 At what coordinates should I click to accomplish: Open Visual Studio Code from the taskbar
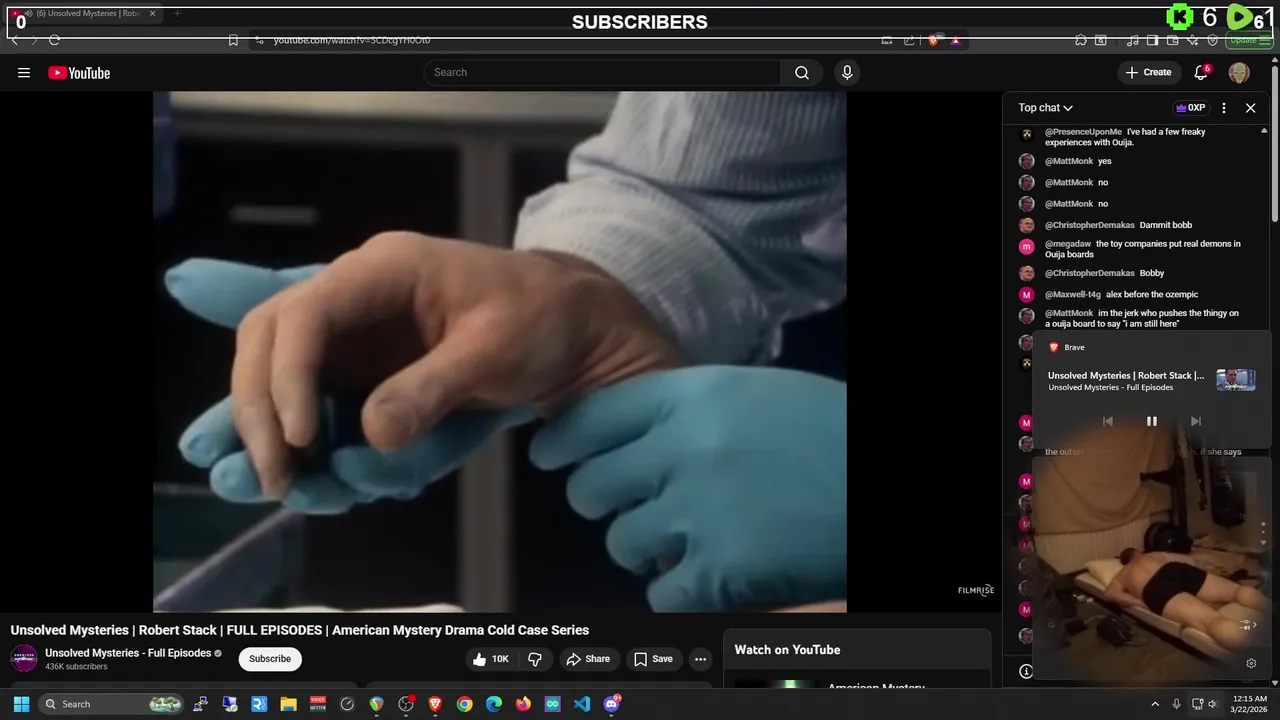click(582, 704)
